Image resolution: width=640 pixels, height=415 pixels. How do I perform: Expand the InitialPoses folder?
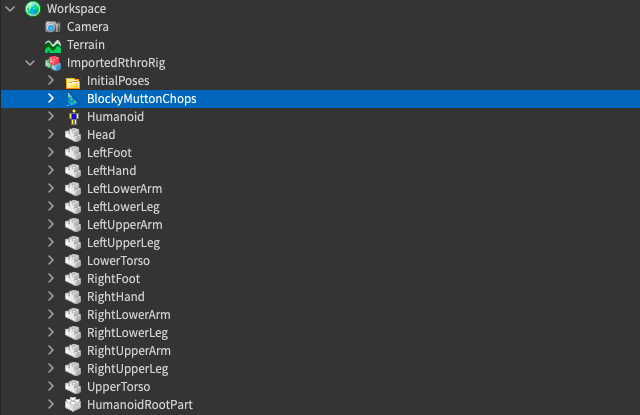pyautogui.click(x=50, y=81)
